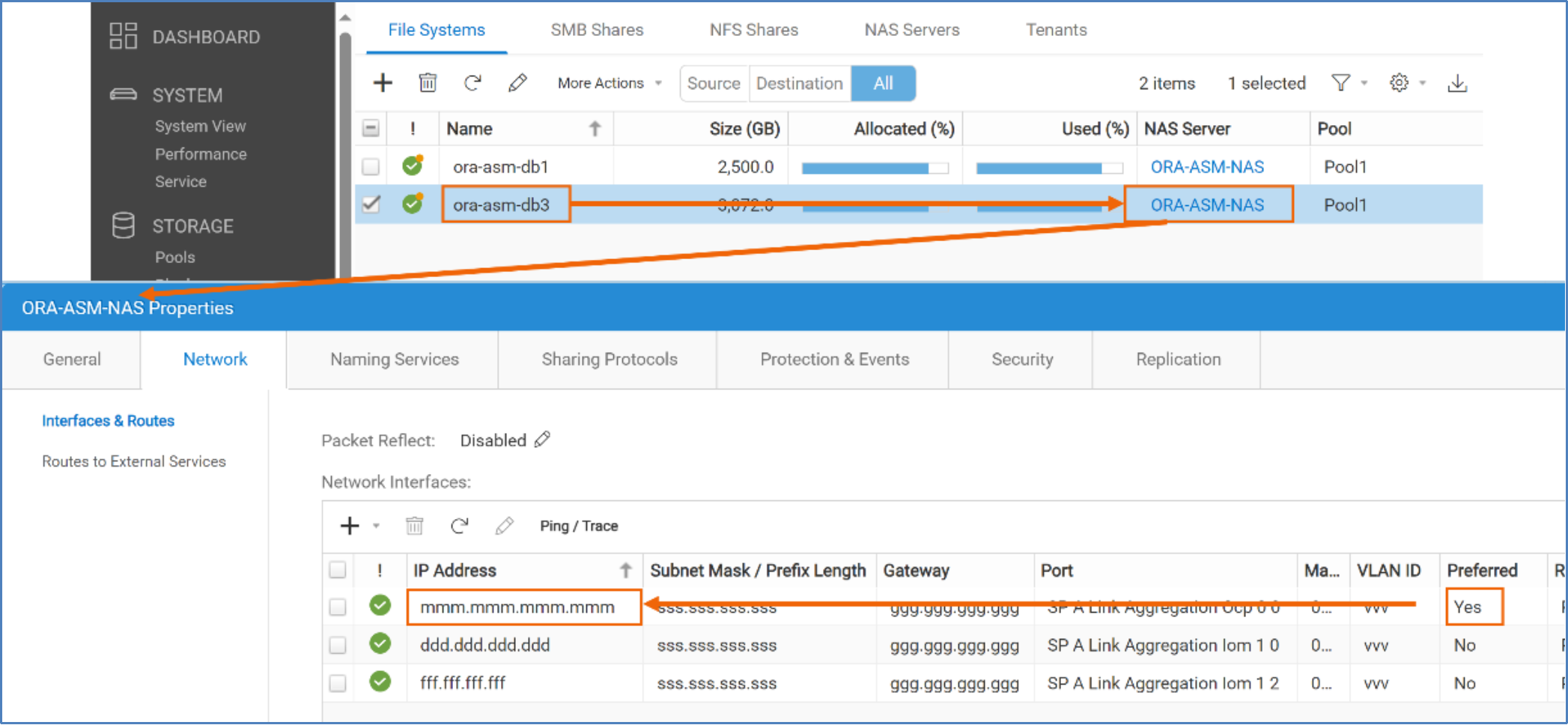Refresh the file systems list
This screenshot has width=1568, height=725.
(x=472, y=82)
